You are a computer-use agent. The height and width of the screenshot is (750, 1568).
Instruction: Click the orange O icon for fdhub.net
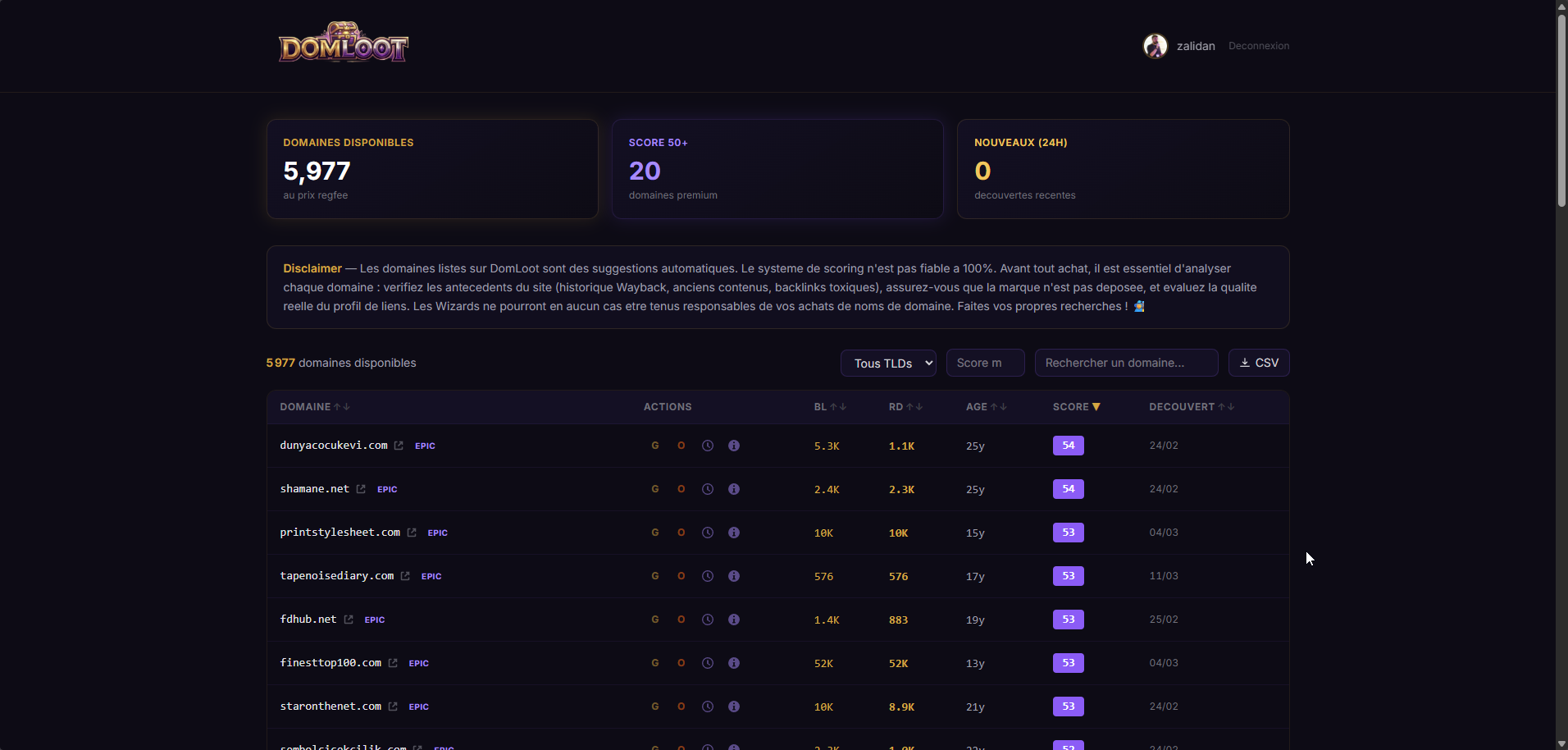tap(681, 619)
